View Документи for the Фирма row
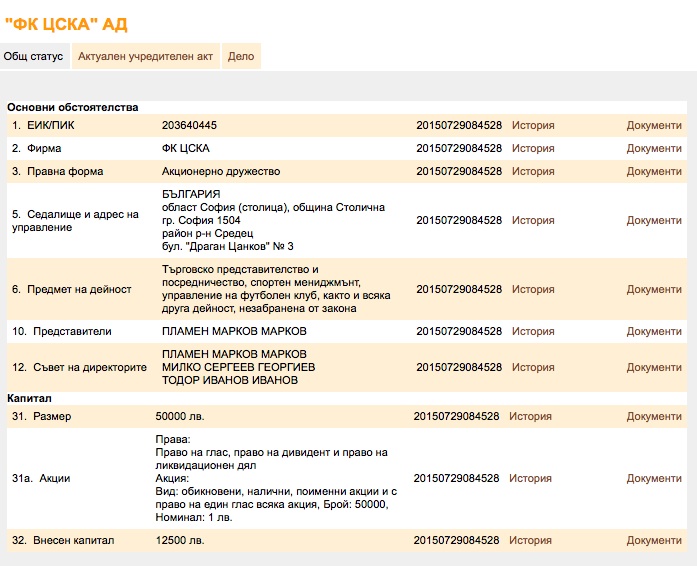This screenshot has width=697, height=566. click(653, 149)
